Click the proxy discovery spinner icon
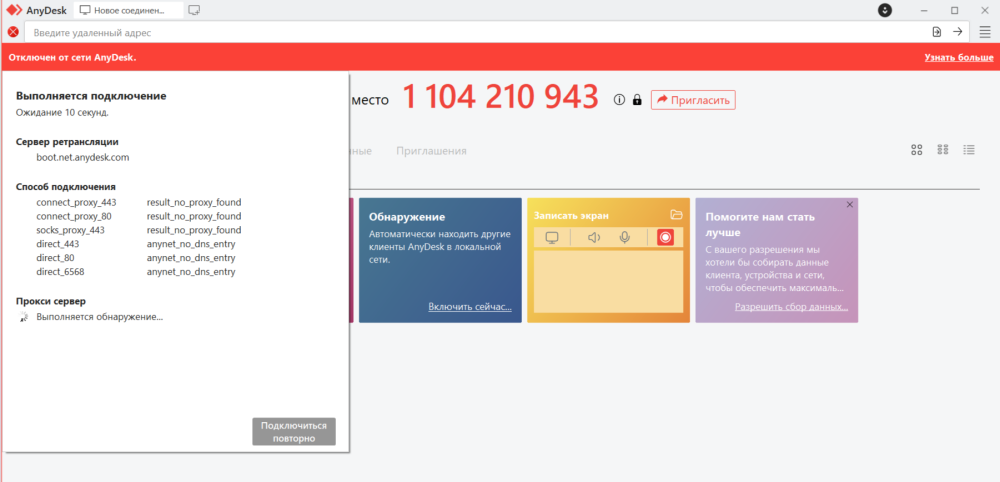 [24, 317]
